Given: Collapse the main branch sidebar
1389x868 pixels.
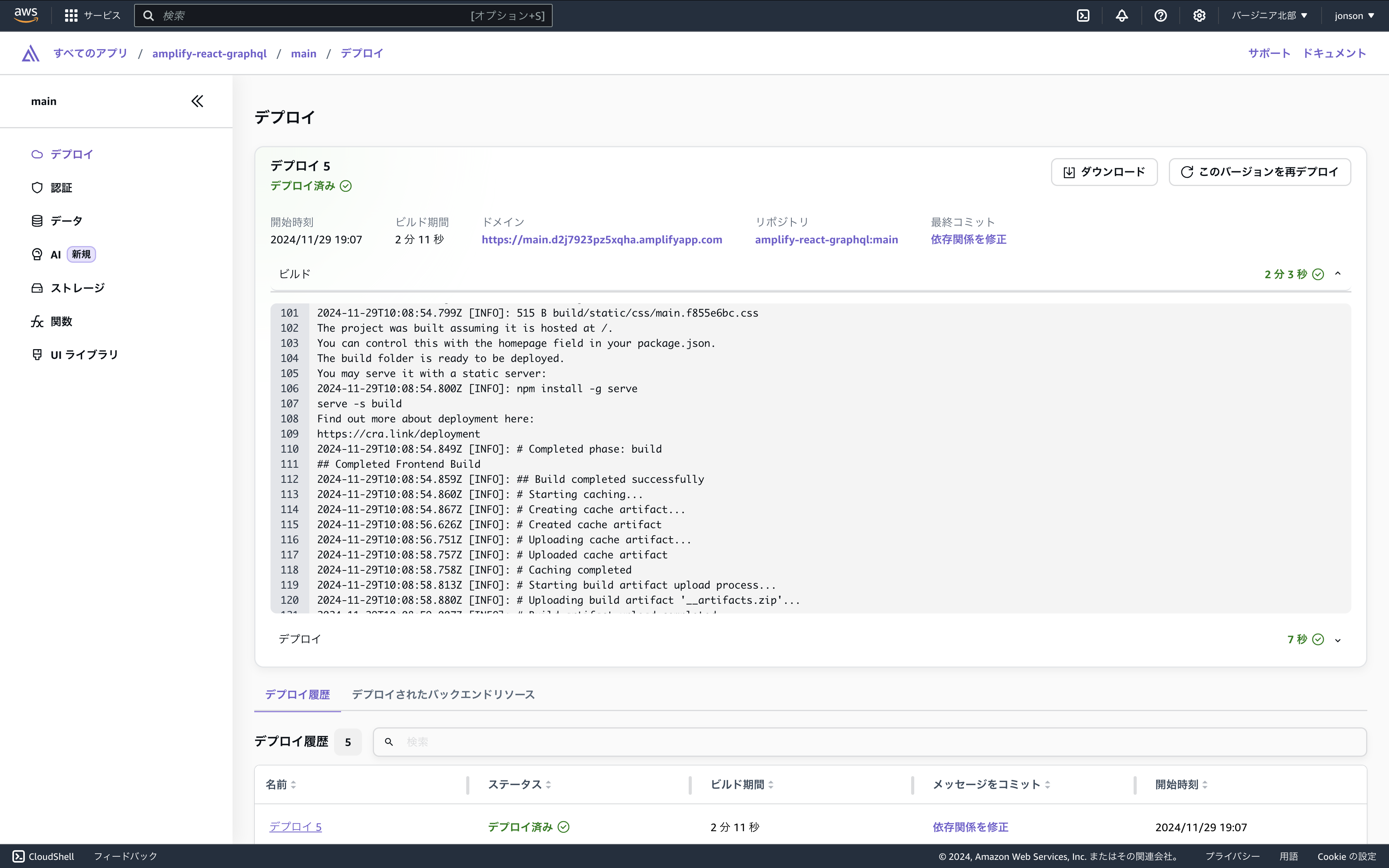Looking at the screenshot, I should pyautogui.click(x=197, y=101).
